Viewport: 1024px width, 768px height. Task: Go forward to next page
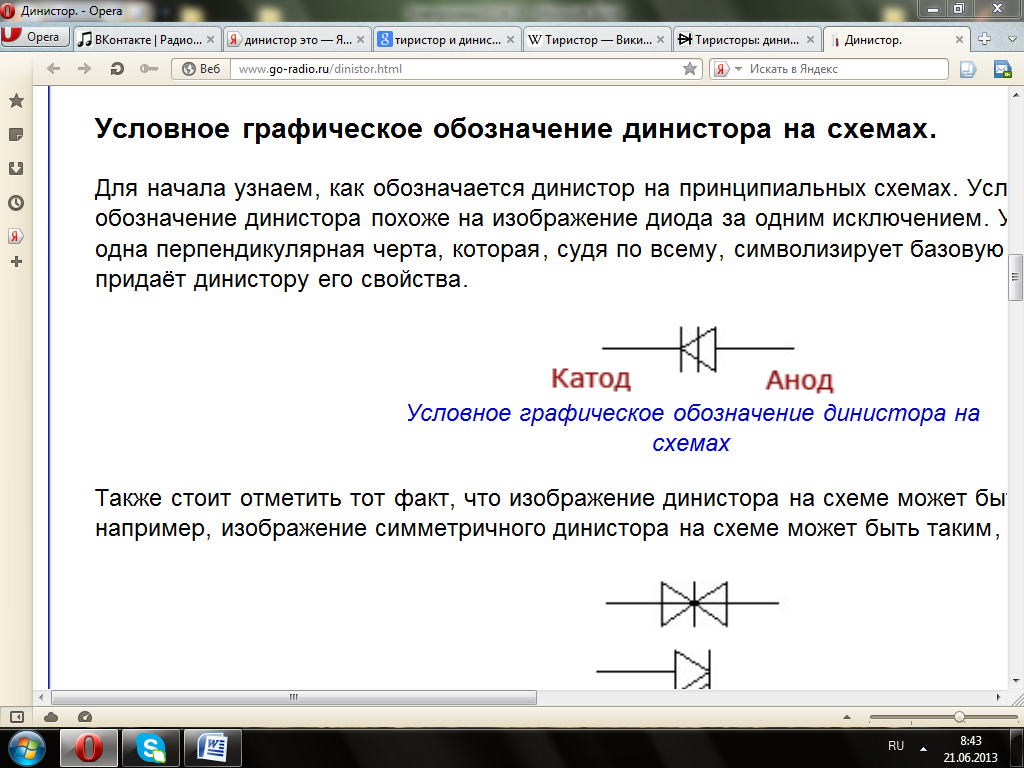(84, 69)
